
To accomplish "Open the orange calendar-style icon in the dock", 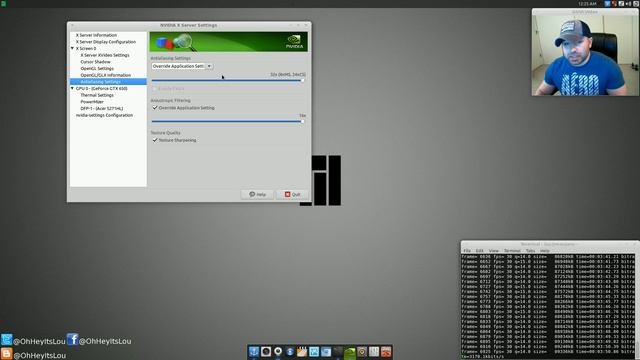I will [x=302, y=352].
